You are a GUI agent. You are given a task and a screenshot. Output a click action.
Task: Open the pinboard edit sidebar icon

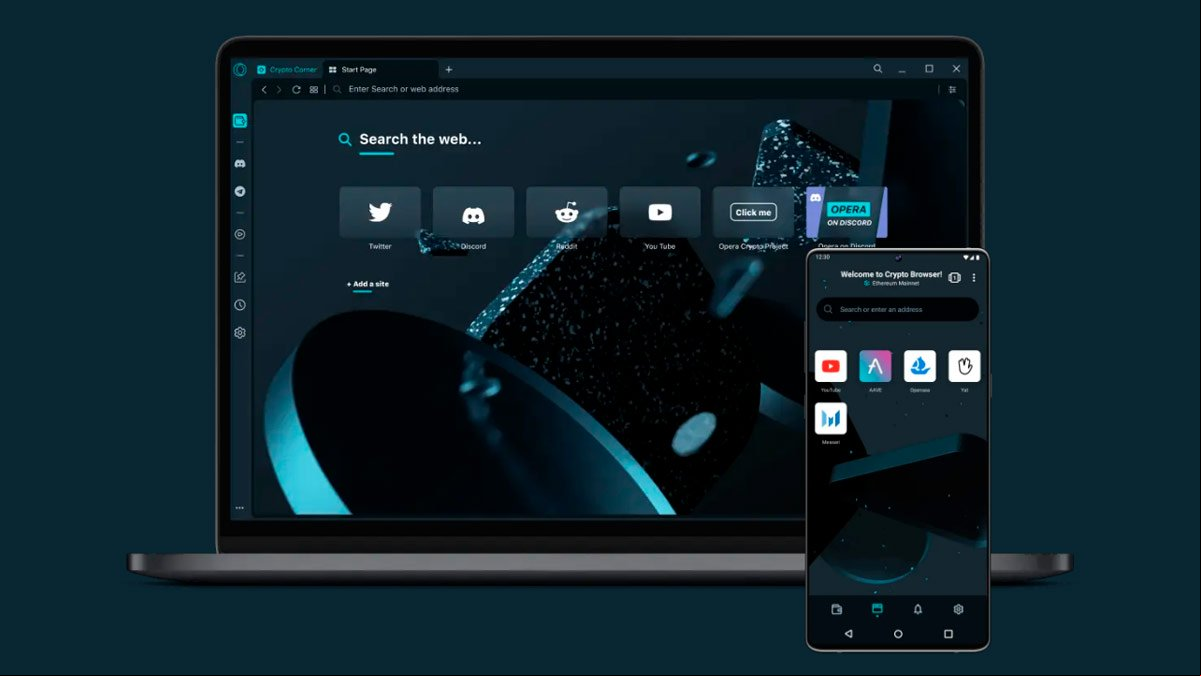[x=240, y=277]
